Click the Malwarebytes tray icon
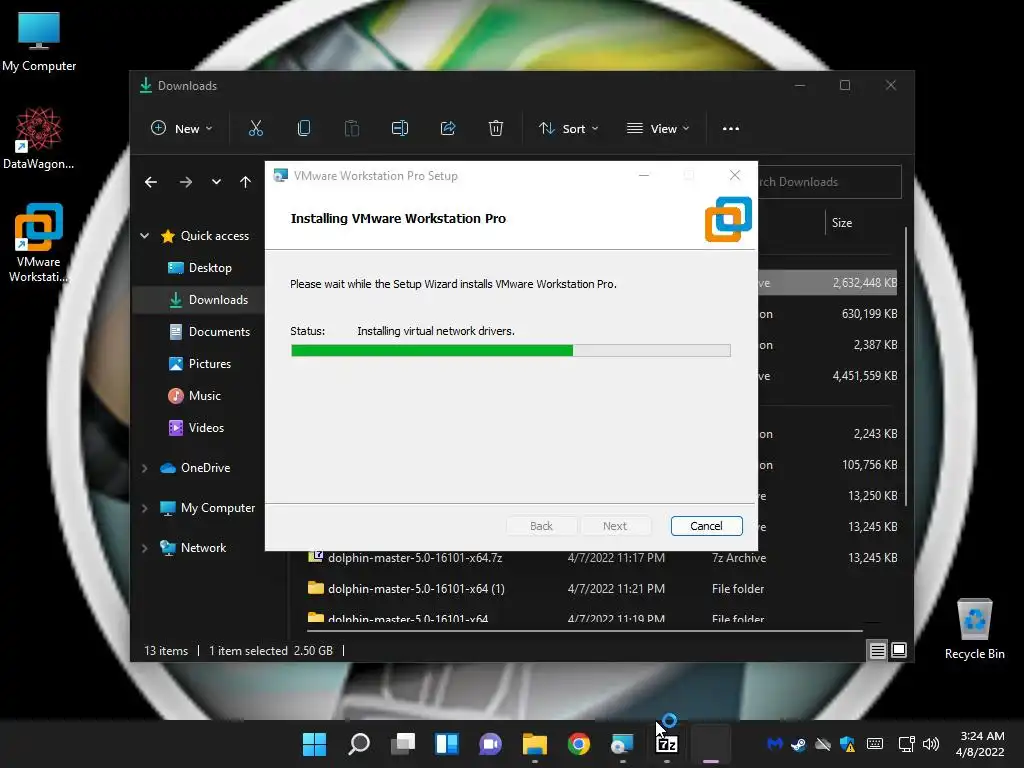Image resolution: width=1024 pixels, height=768 pixels. coord(775,744)
